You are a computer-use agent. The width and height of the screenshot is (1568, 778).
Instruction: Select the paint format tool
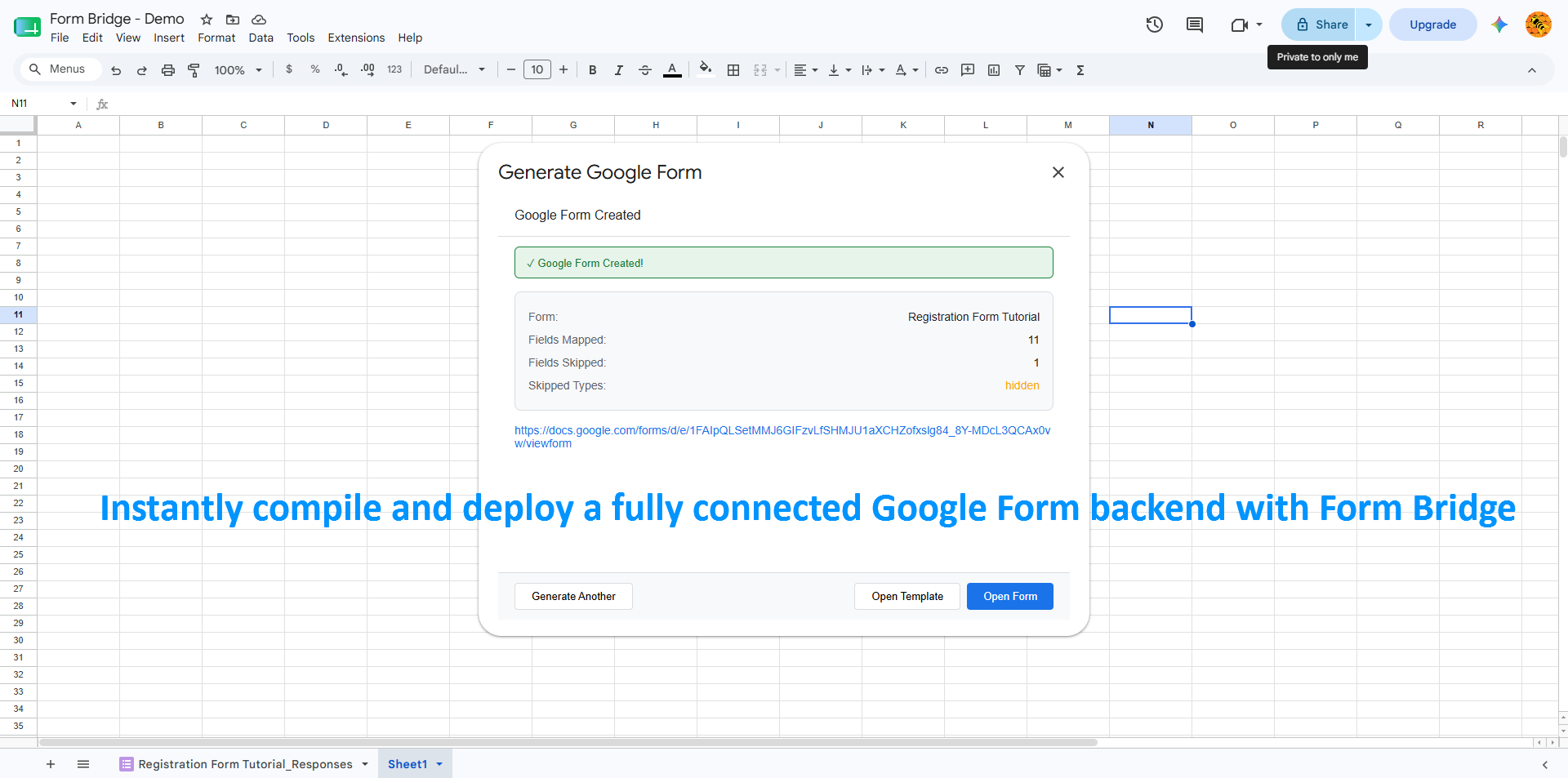194,70
